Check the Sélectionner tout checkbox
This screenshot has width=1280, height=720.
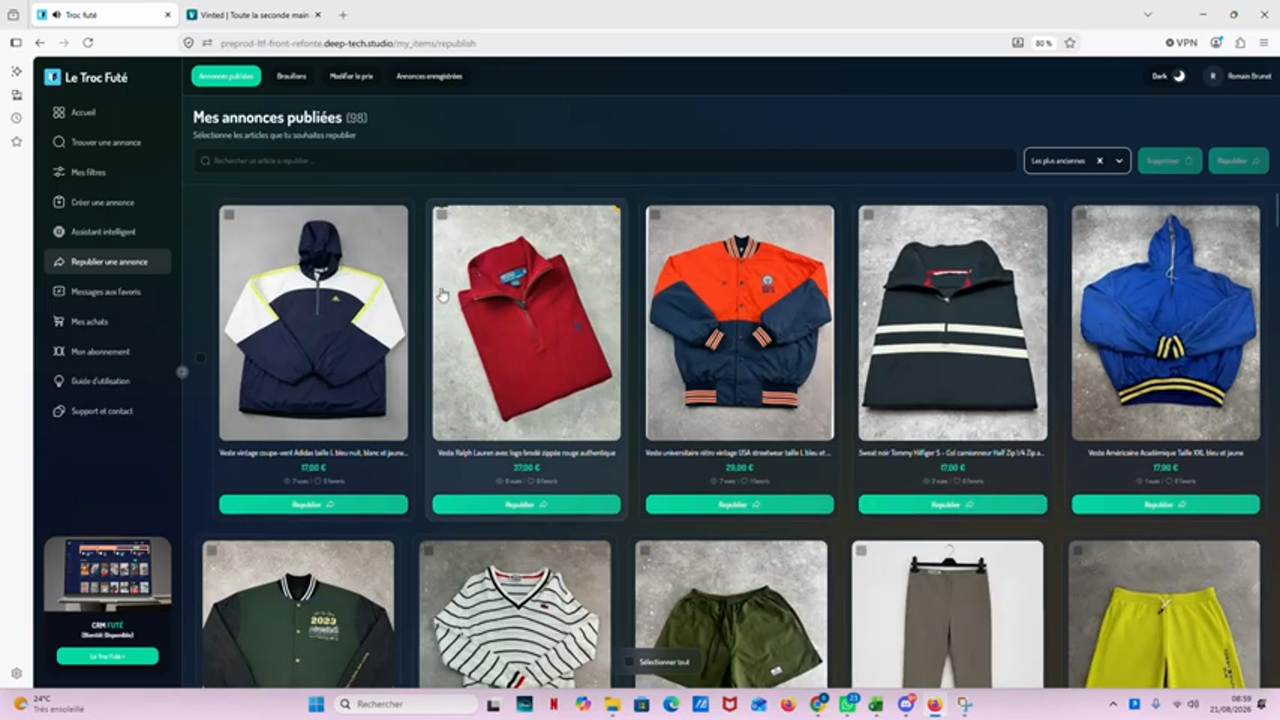pos(629,662)
